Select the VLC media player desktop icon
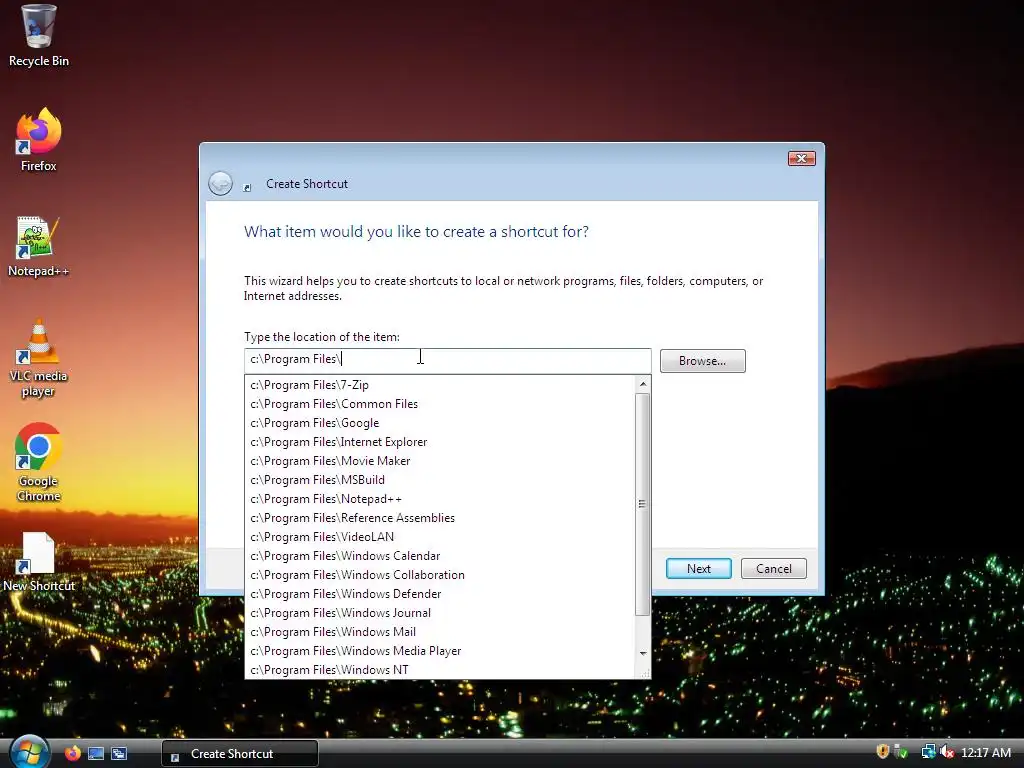1024x768 pixels. tap(39, 358)
